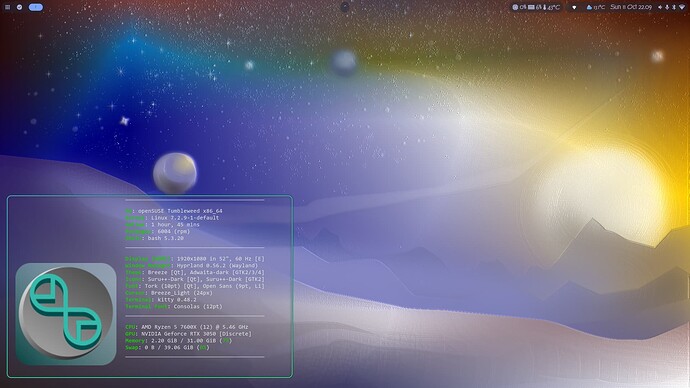Select the active workspace pill indicator
This screenshot has height=388, width=690.
(x=36, y=7)
